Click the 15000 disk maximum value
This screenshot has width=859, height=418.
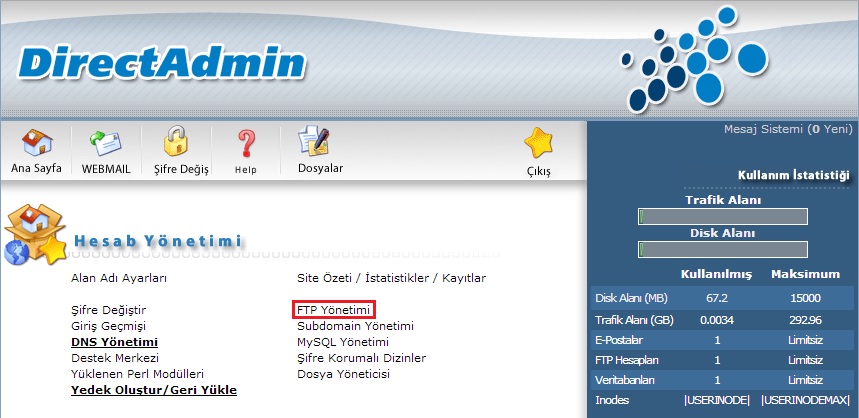(x=805, y=299)
